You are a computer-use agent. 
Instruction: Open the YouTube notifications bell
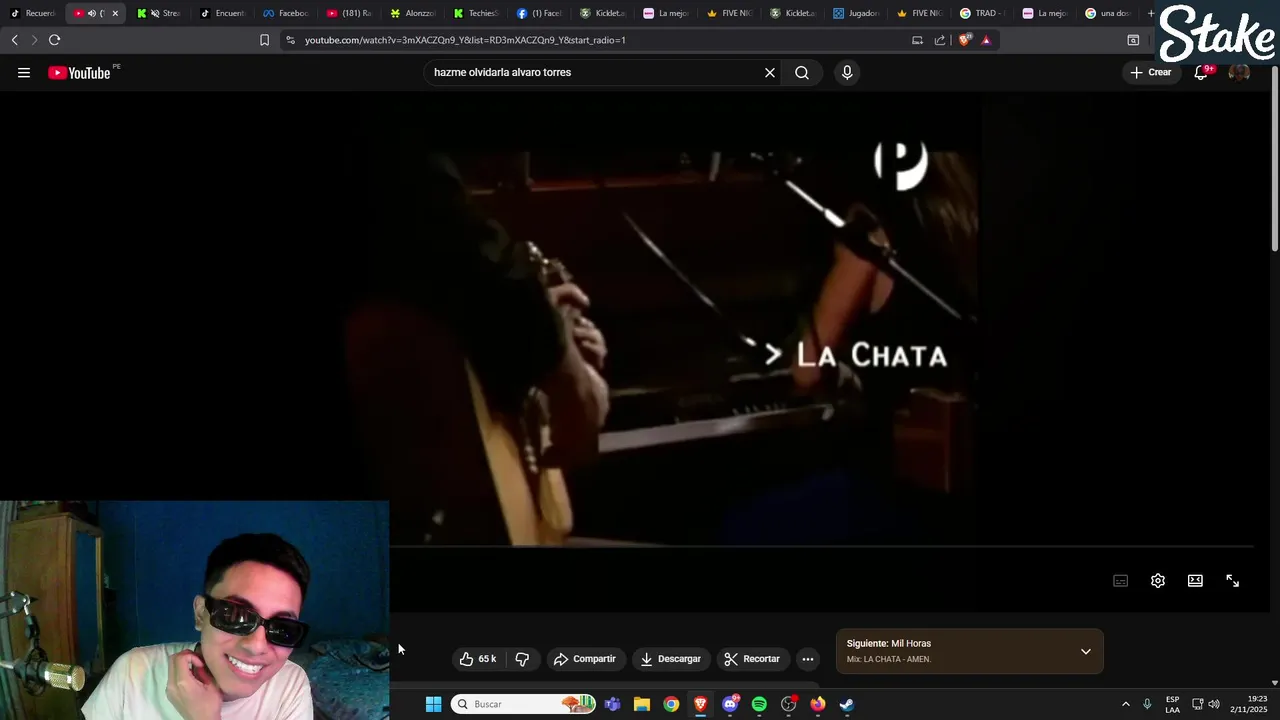click(x=1201, y=72)
